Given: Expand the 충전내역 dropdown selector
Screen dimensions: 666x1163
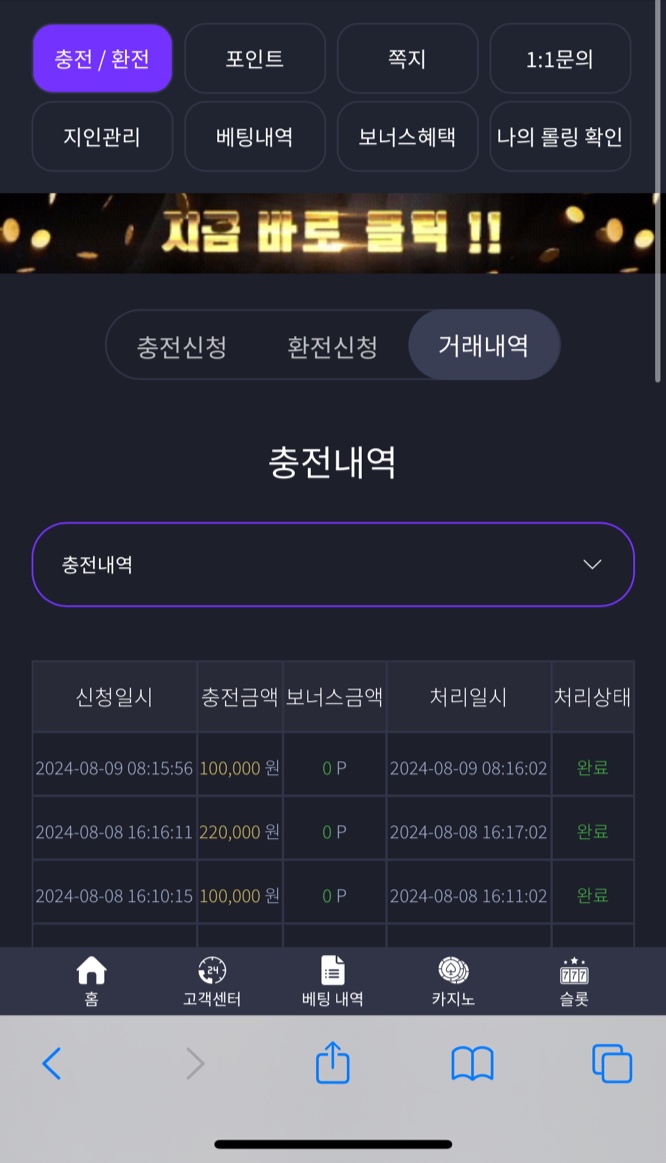Looking at the screenshot, I should [333, 564].
